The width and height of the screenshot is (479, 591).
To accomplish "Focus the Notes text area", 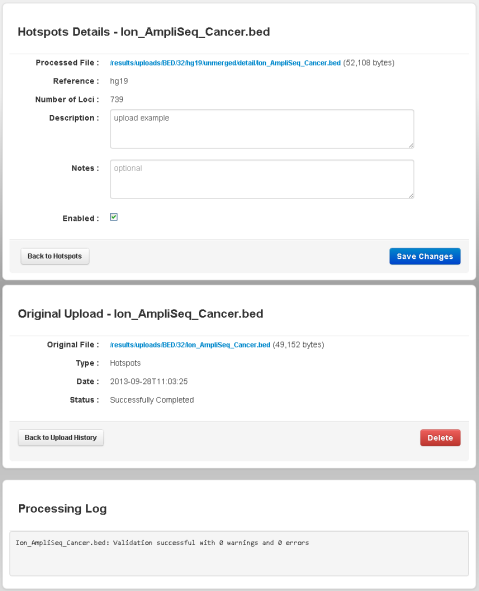I will 262,179.
